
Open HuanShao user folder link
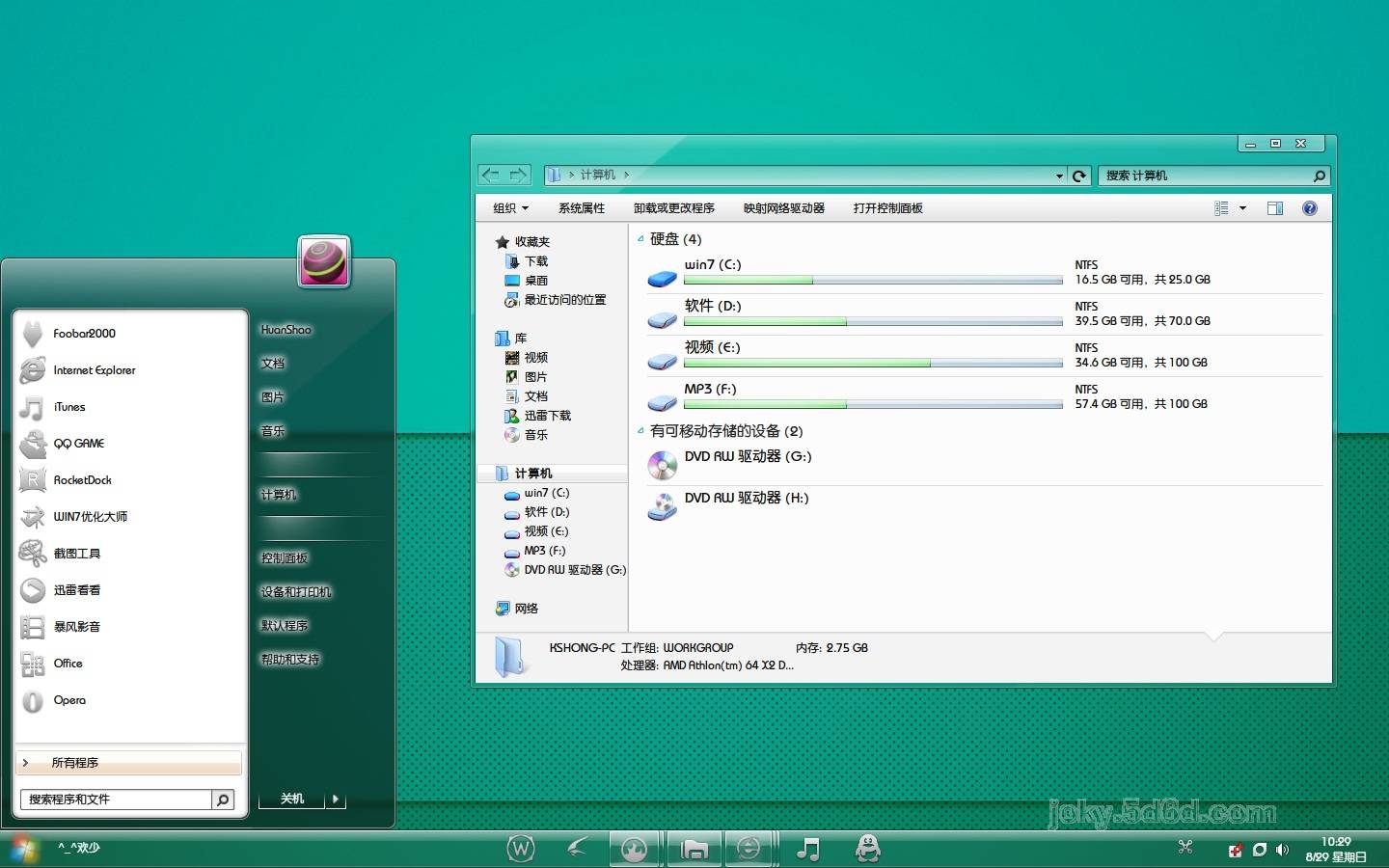[x=286, y=330]
